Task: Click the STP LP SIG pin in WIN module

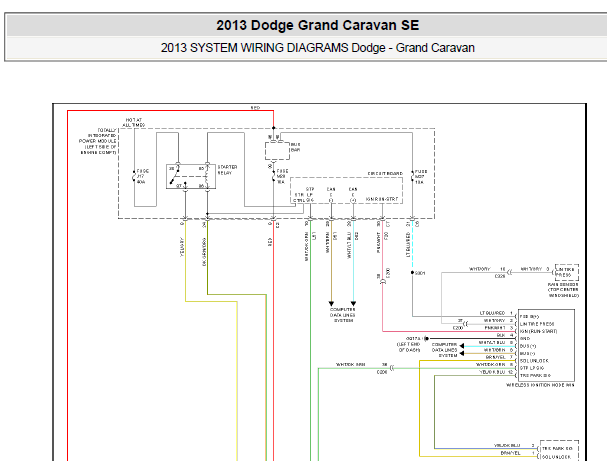Action: tap(532, 368)
